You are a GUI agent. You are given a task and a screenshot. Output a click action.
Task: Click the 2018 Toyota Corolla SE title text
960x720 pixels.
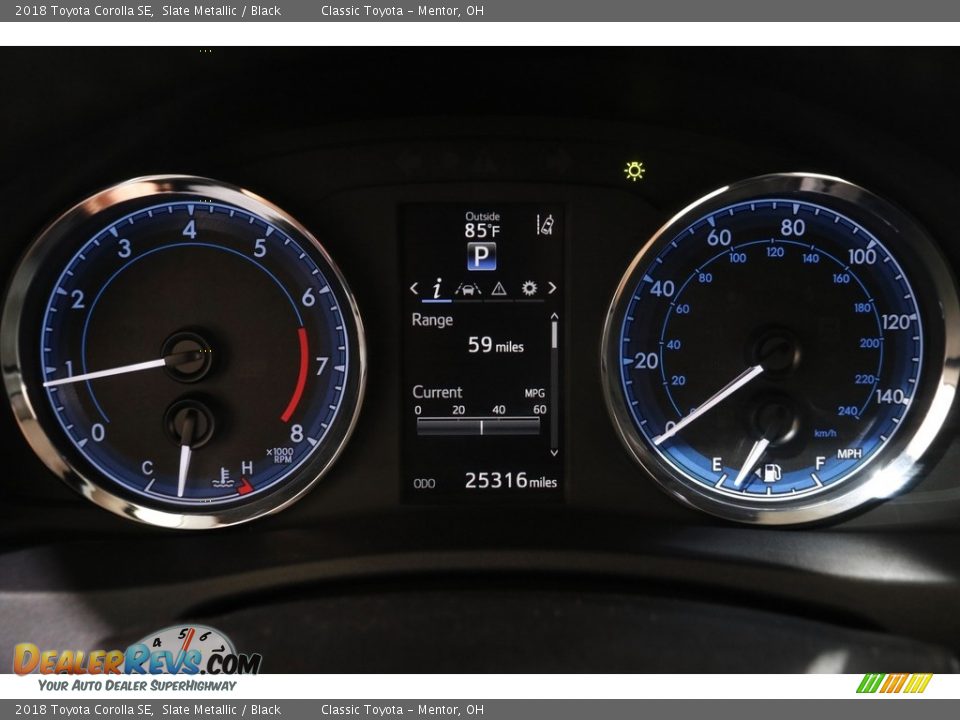tap(84, 11)
